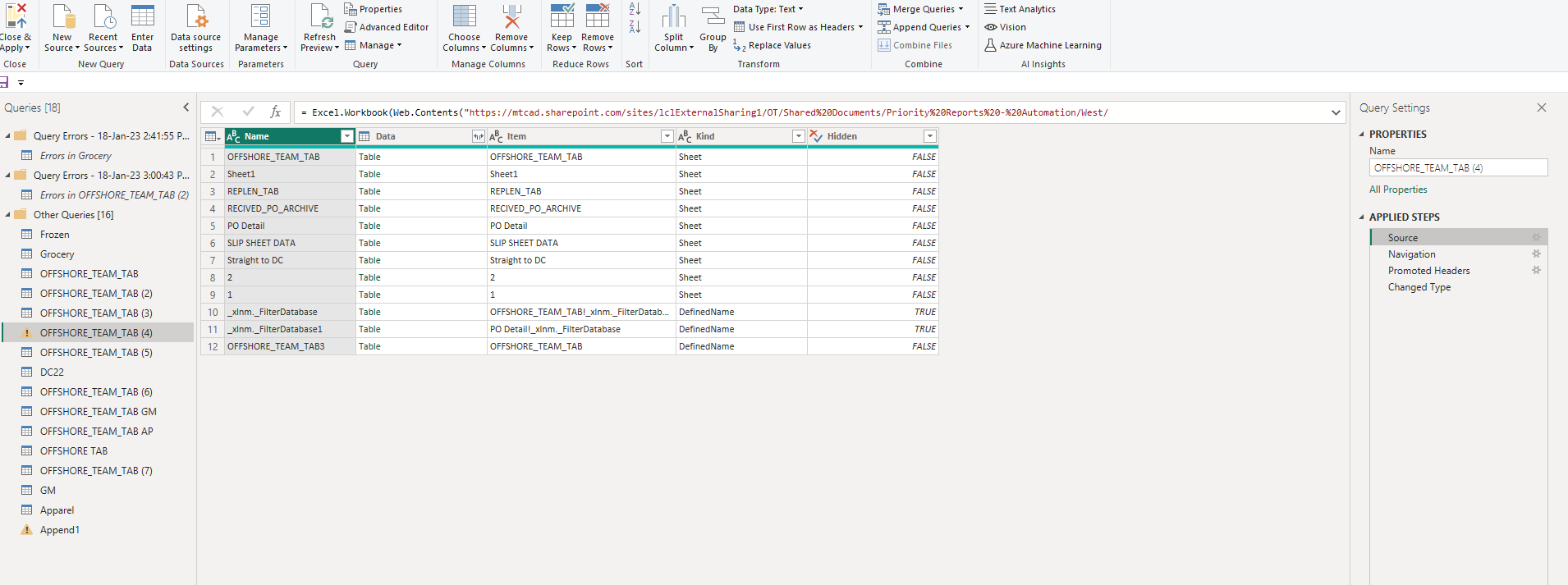Image resolution: width=1568 pixels, height=585 pixels.
Task: Open All Properties link
Action: click(1398, 190)
